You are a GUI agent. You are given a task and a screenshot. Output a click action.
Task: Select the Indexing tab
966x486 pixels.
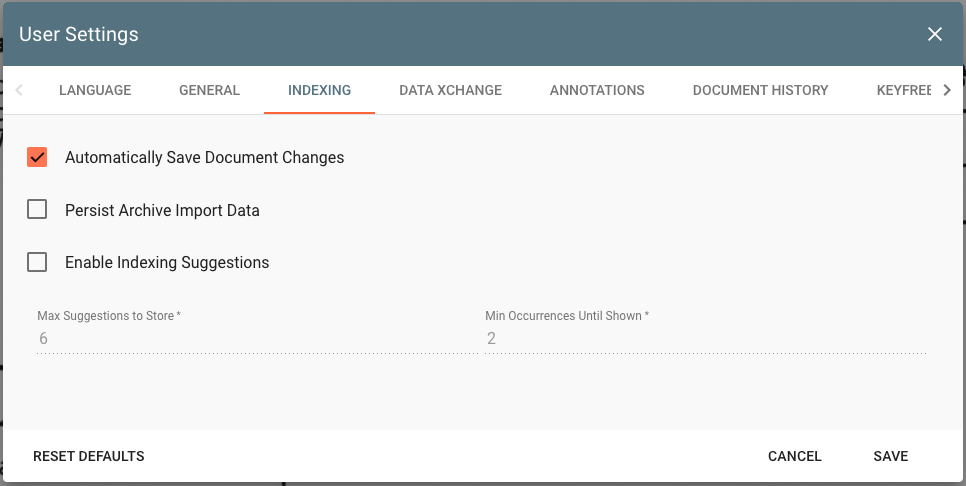[x=319, y=90]
